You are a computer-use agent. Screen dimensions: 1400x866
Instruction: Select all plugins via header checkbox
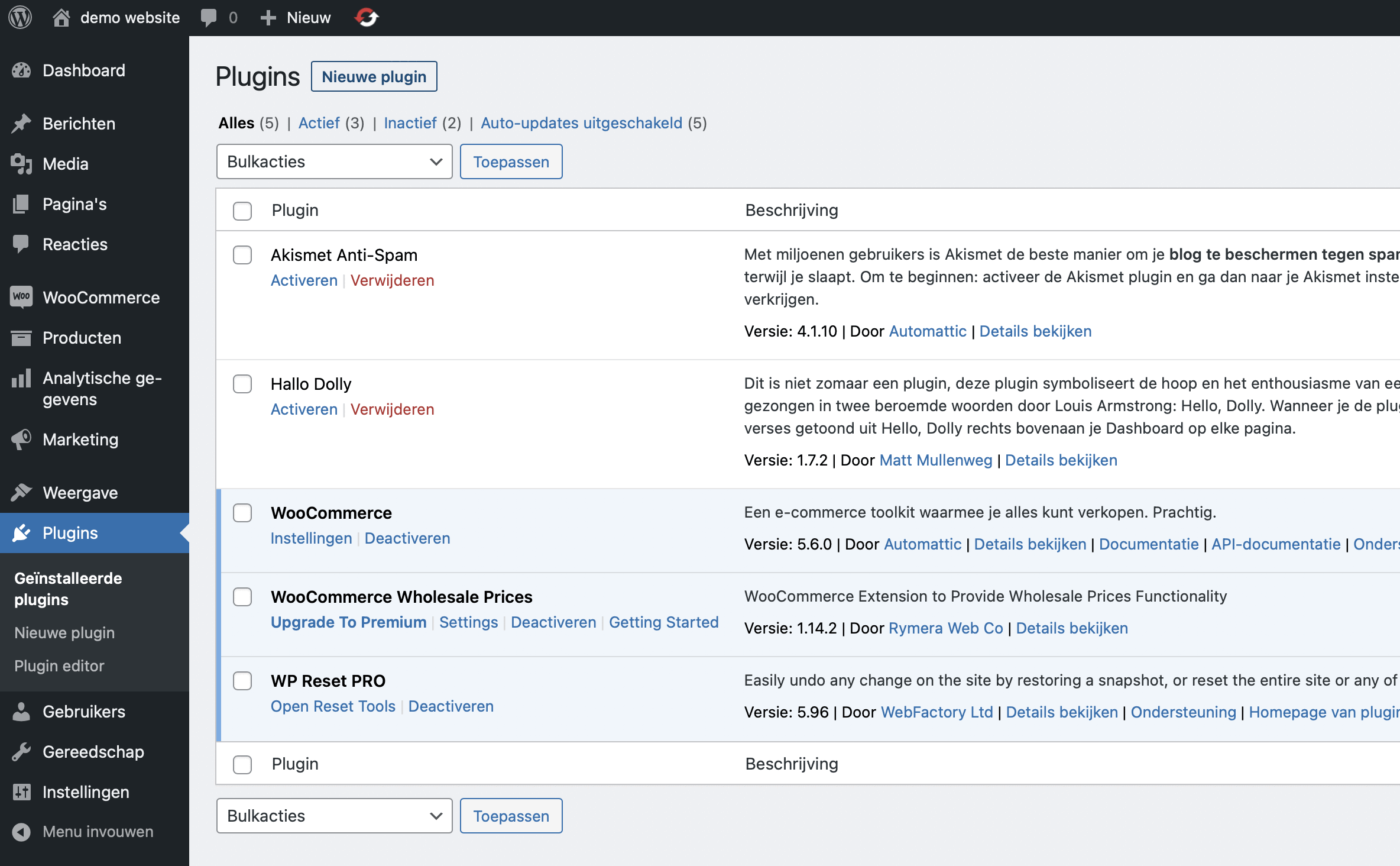242,211
